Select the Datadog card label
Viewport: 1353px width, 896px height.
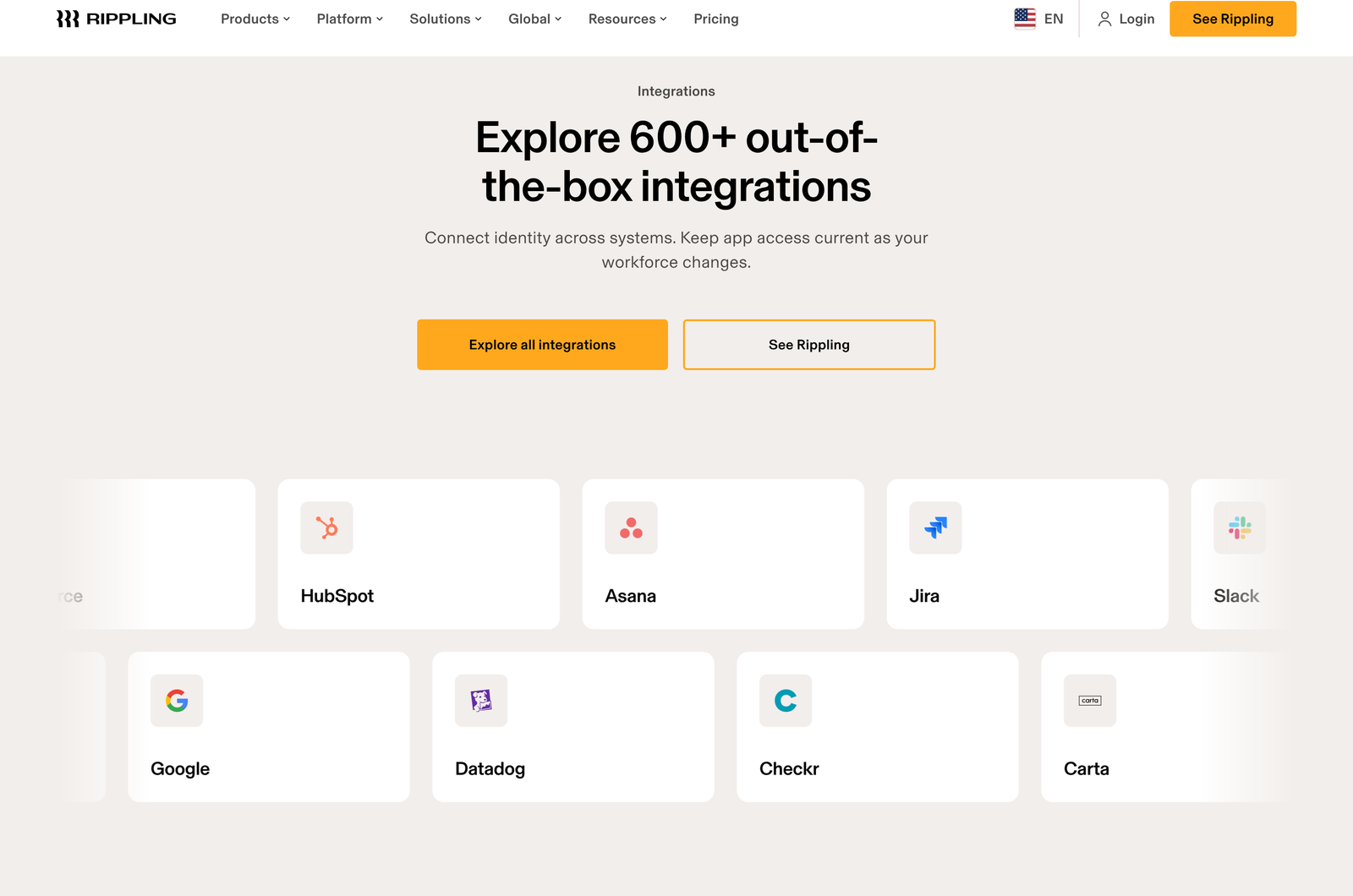click(x=490, y=768)
